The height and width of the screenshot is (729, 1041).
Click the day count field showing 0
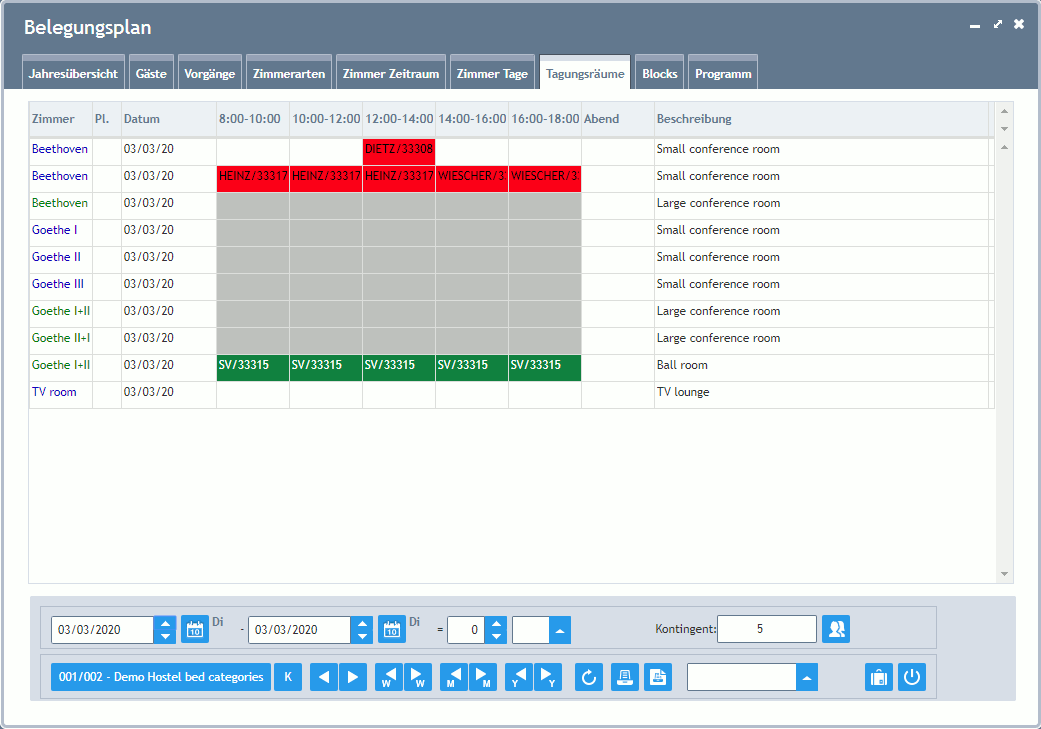(x=466, y=629)
